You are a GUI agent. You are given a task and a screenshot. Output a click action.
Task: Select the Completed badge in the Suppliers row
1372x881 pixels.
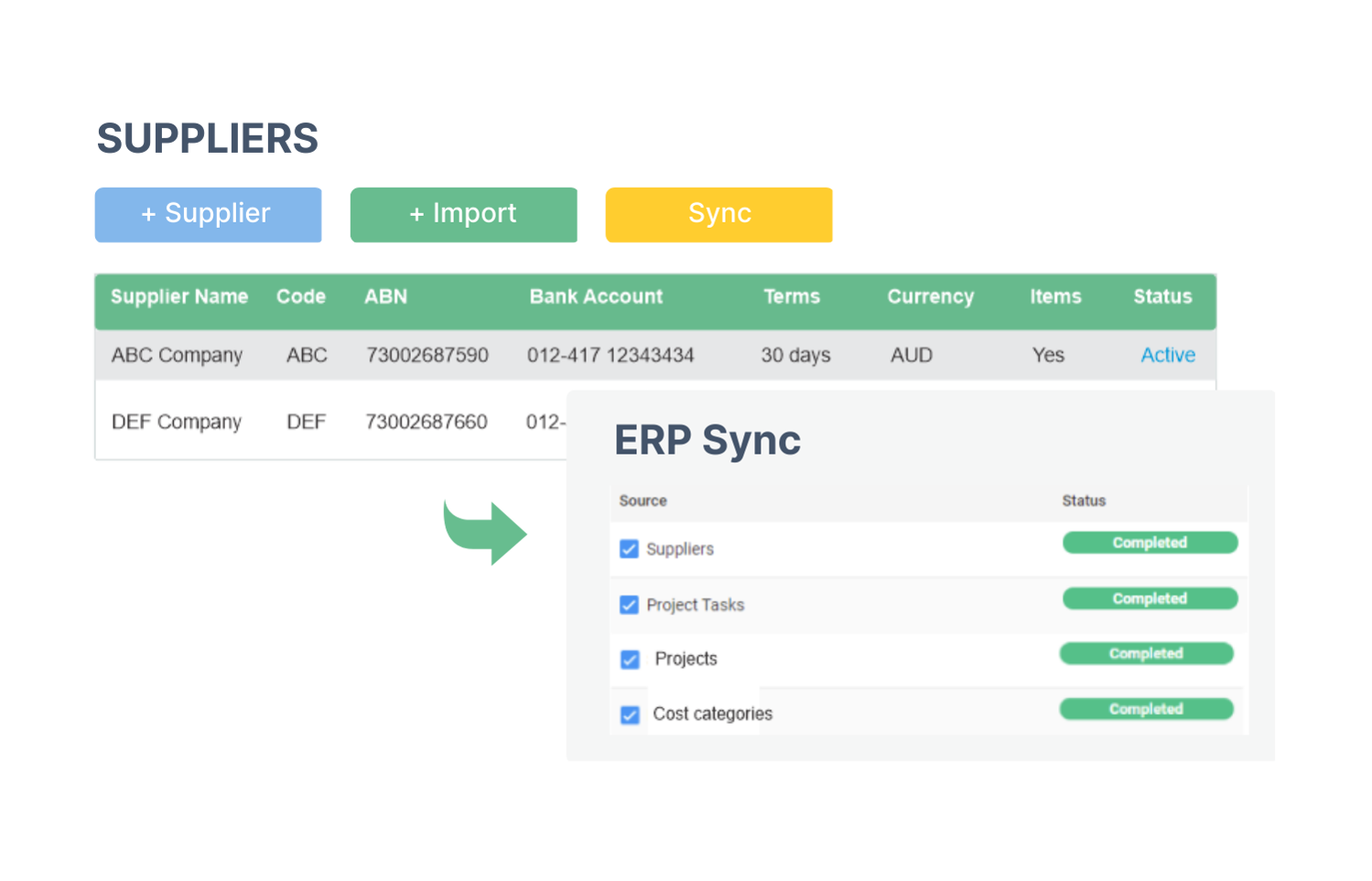(x=1150, y=543)
